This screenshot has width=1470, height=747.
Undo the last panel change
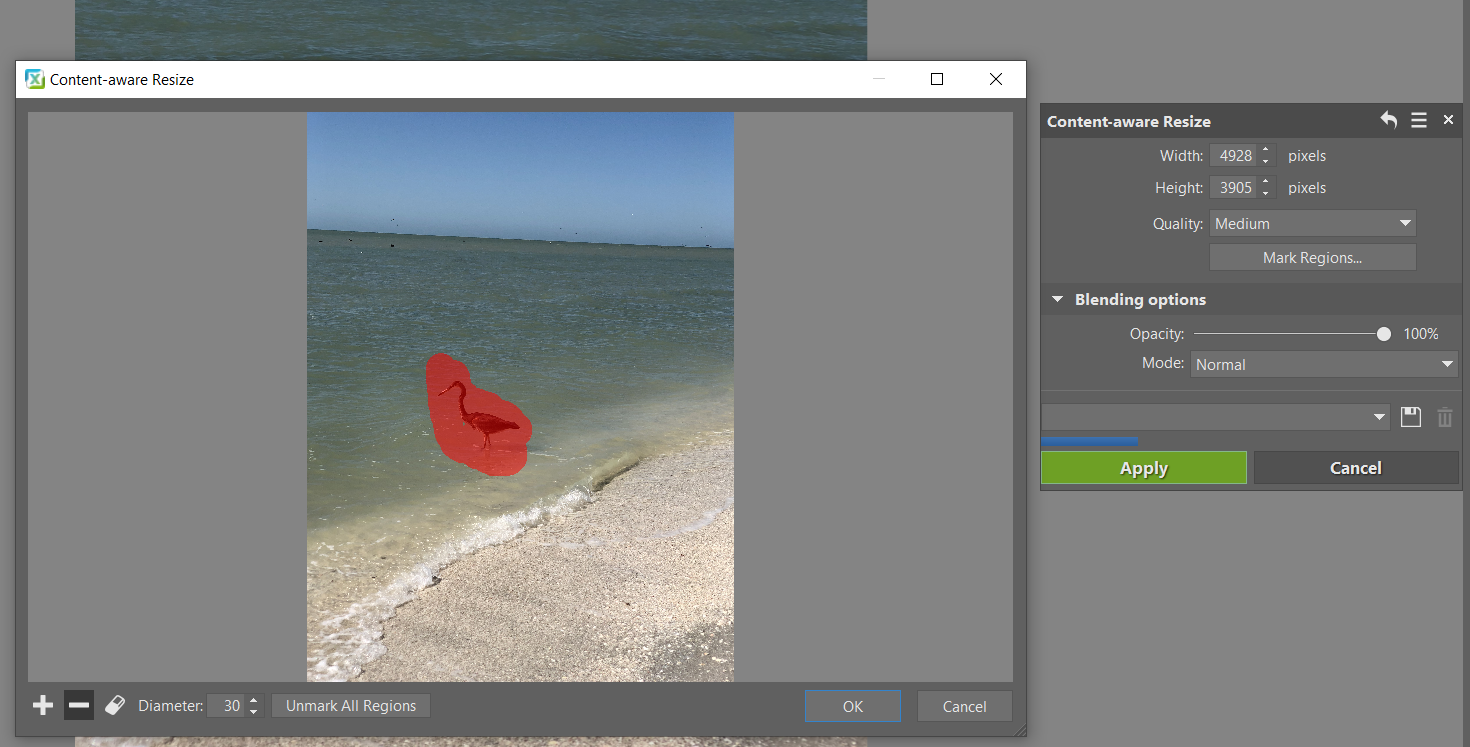click(x=1388, y=120)
